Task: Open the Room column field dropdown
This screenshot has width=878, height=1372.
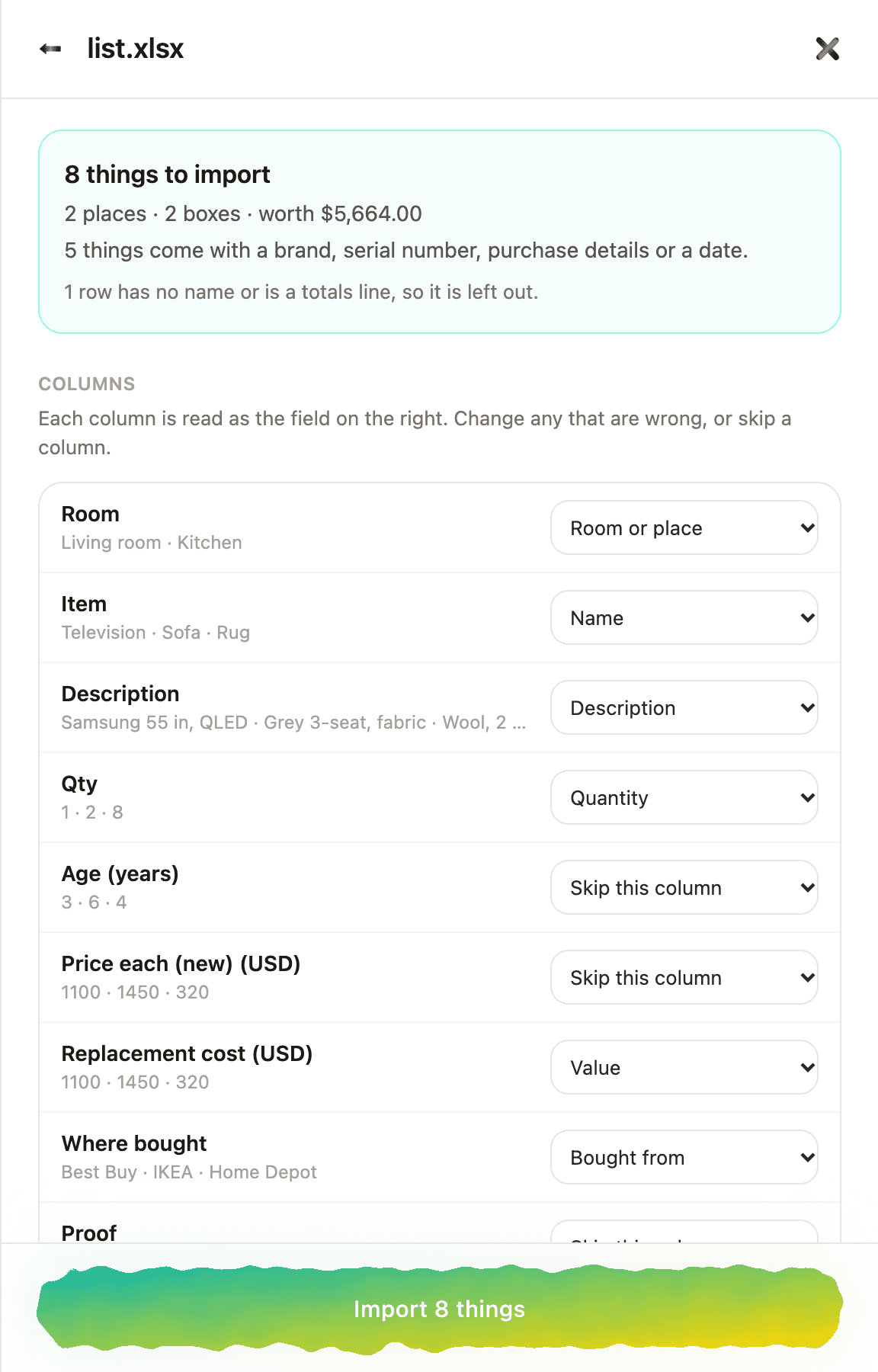Action: coord(684,527)
